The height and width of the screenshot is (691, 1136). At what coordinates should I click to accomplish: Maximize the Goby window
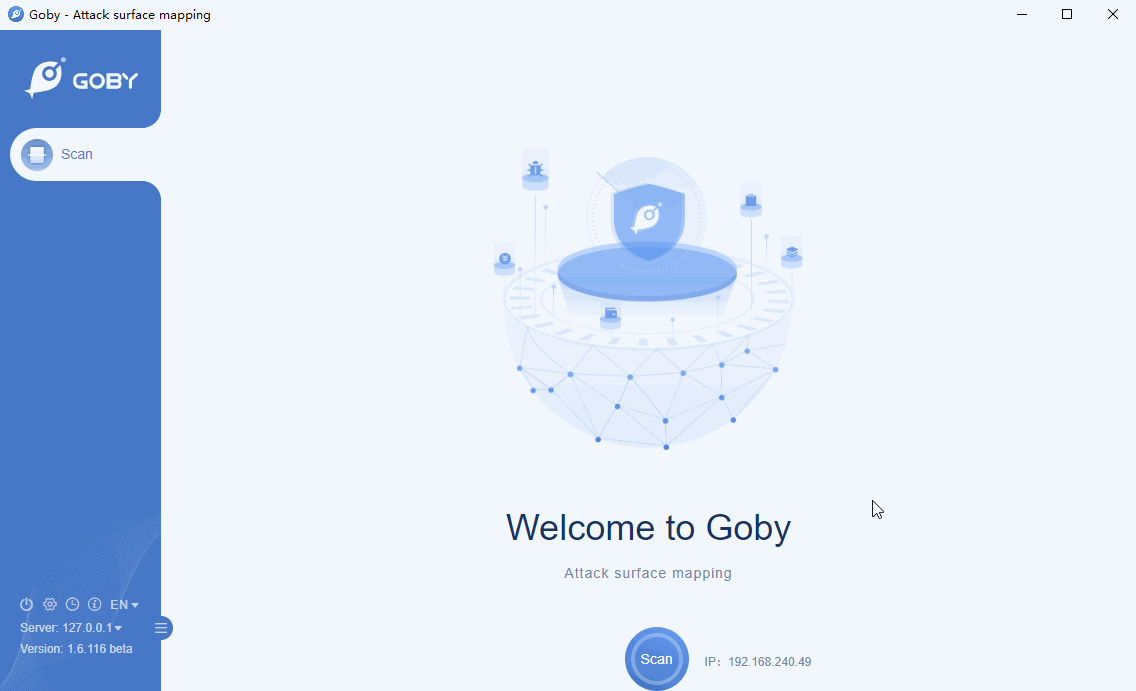(x=1066, y=14)
